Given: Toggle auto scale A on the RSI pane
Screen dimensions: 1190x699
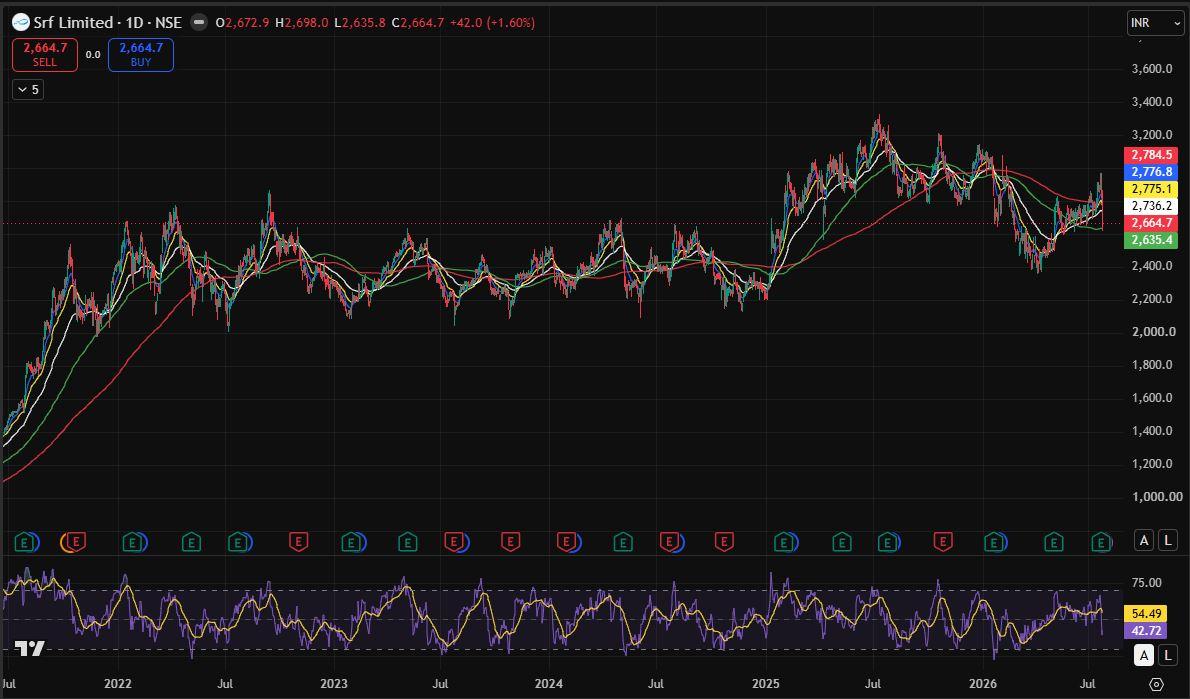Looking at the screenshot, I should pos(1144,655).
